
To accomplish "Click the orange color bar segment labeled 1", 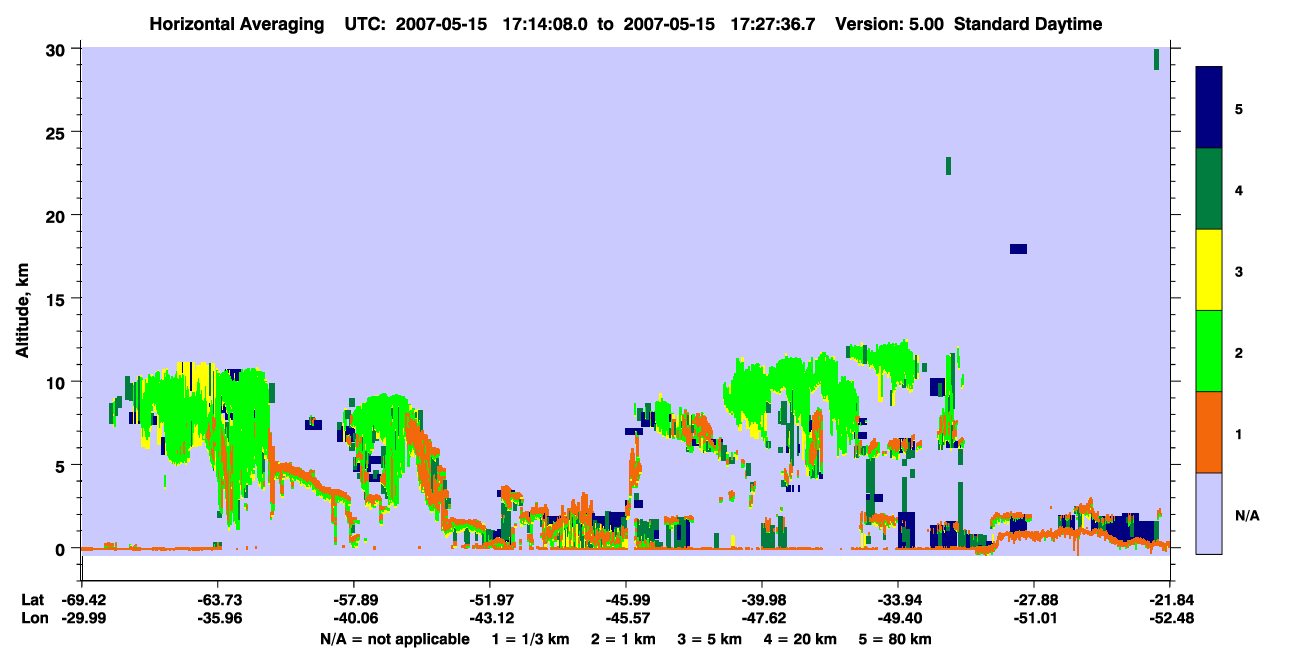I will coord(1209,432).
